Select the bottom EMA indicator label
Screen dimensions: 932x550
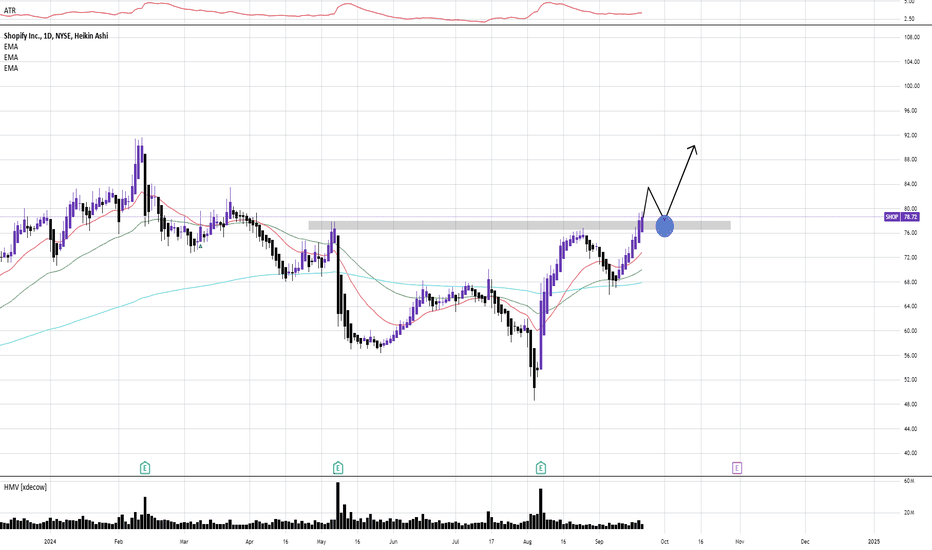(11, 68)
